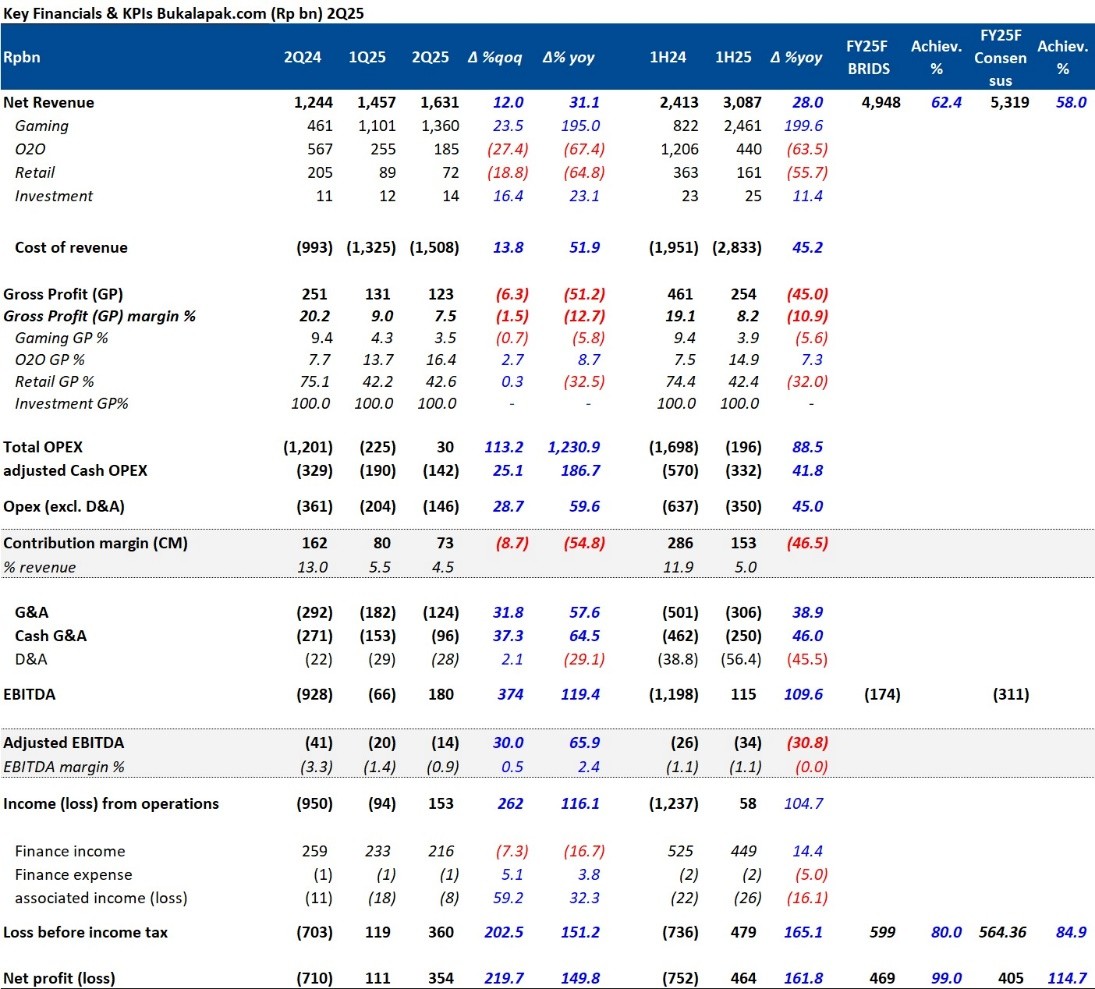Select the 2Q24 column header
1095x989 pixels.
(302, 57)
